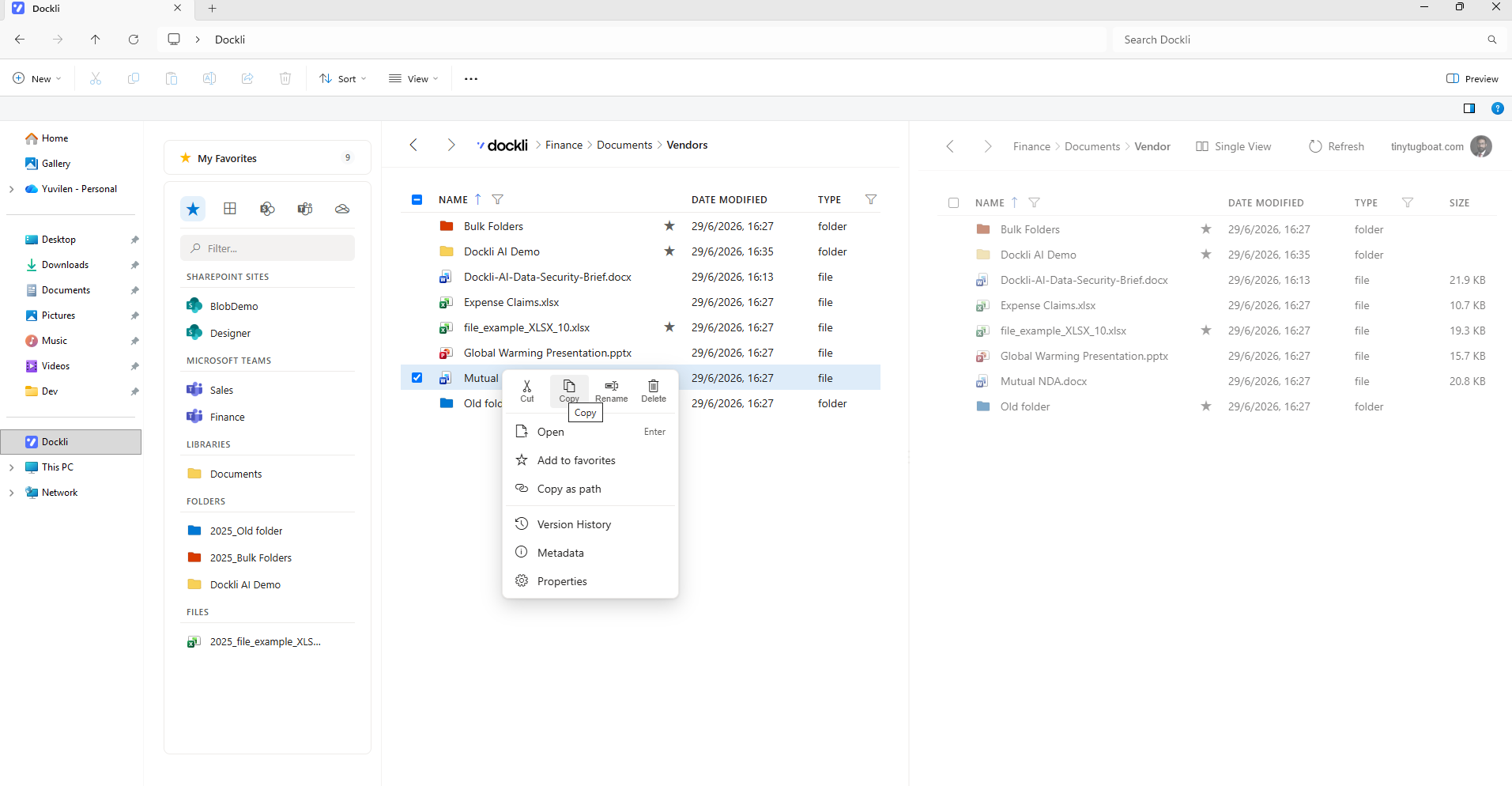1512x786 pixels.
Task: Choose Copy as path
Action: point(590,489)
